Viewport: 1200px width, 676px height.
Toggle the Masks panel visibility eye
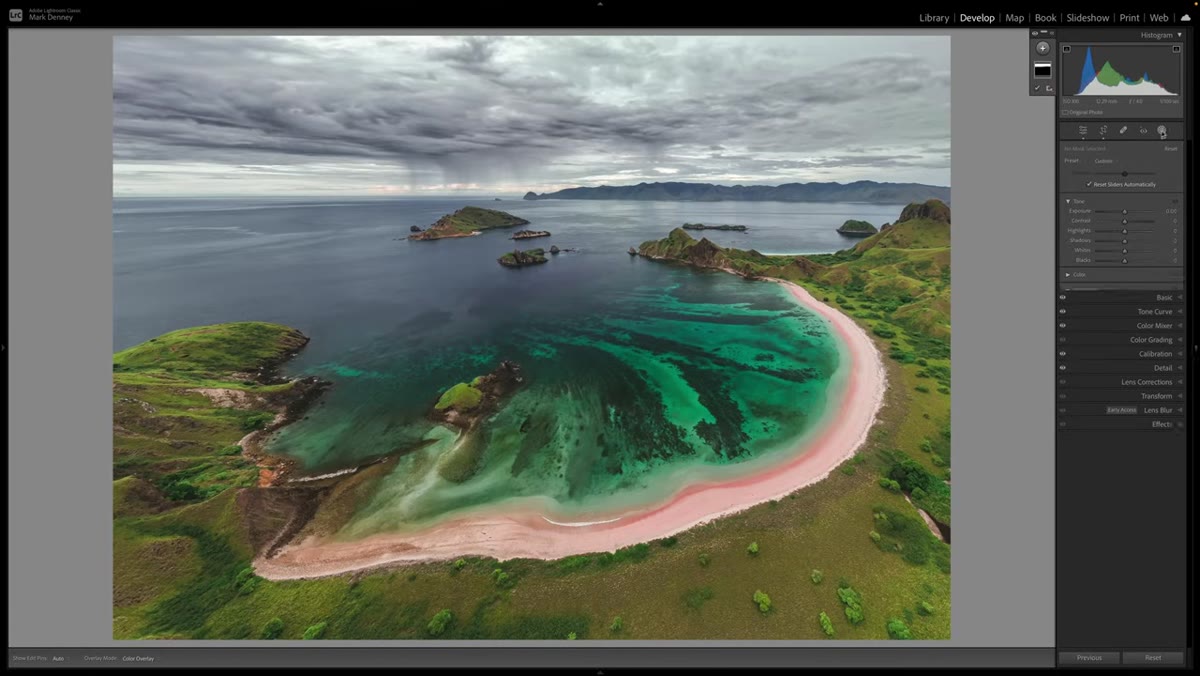tap(1036, 33)
